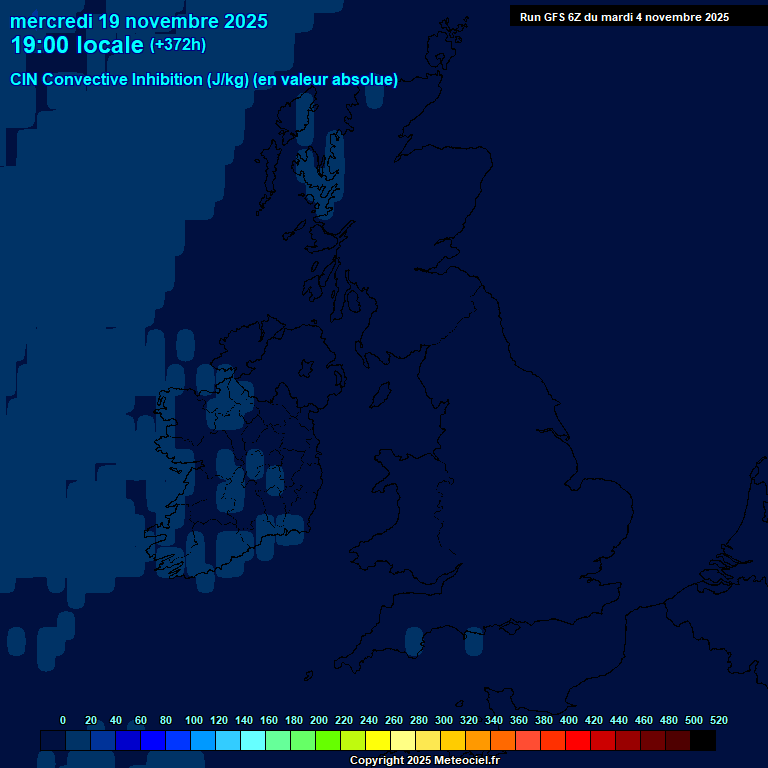The width and height of the screenshot is (768, 768).
Task: Pick the cyan legend swatch near 140
Action: click(252, 741)
